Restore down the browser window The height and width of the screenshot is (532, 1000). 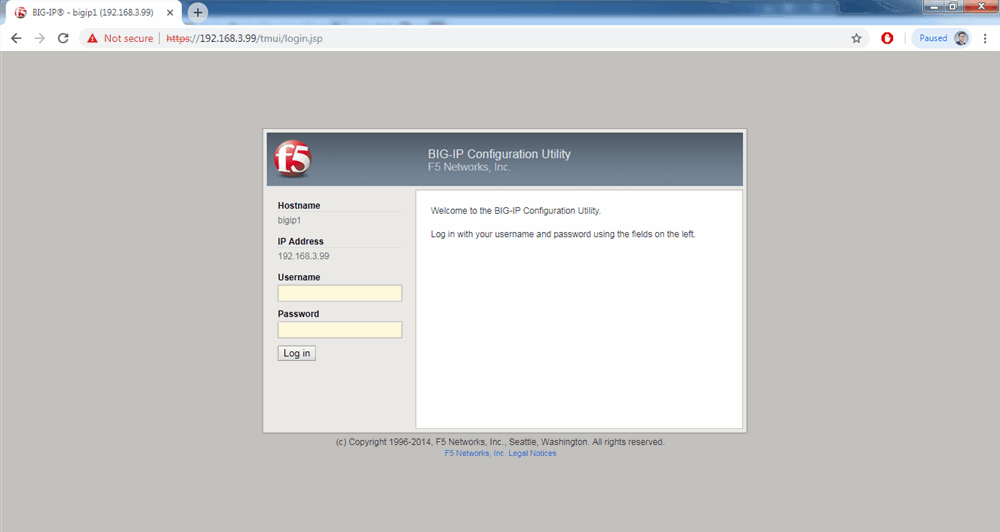click(x=953, y=6)
